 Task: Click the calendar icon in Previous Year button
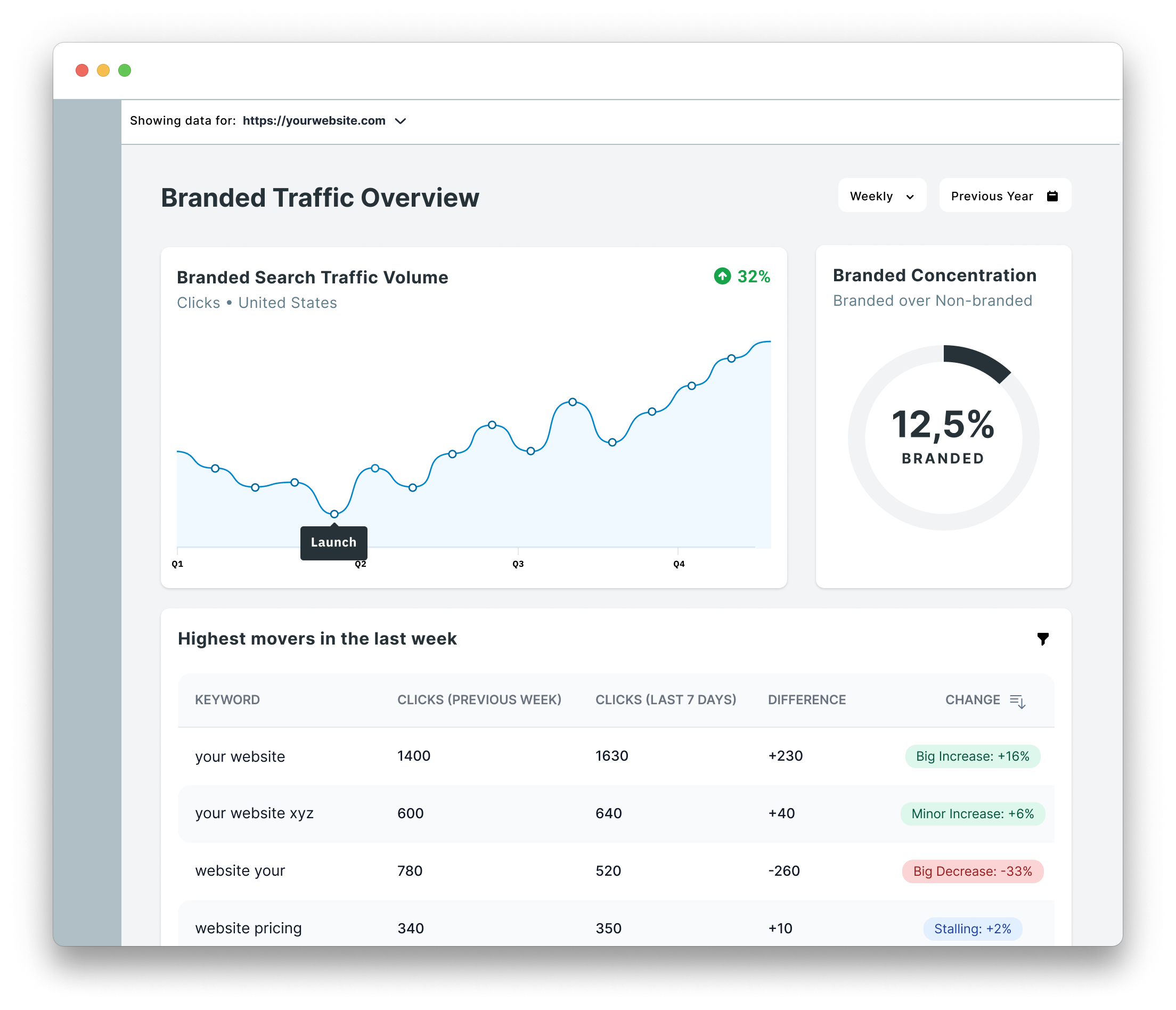(x=1052, y=196)
